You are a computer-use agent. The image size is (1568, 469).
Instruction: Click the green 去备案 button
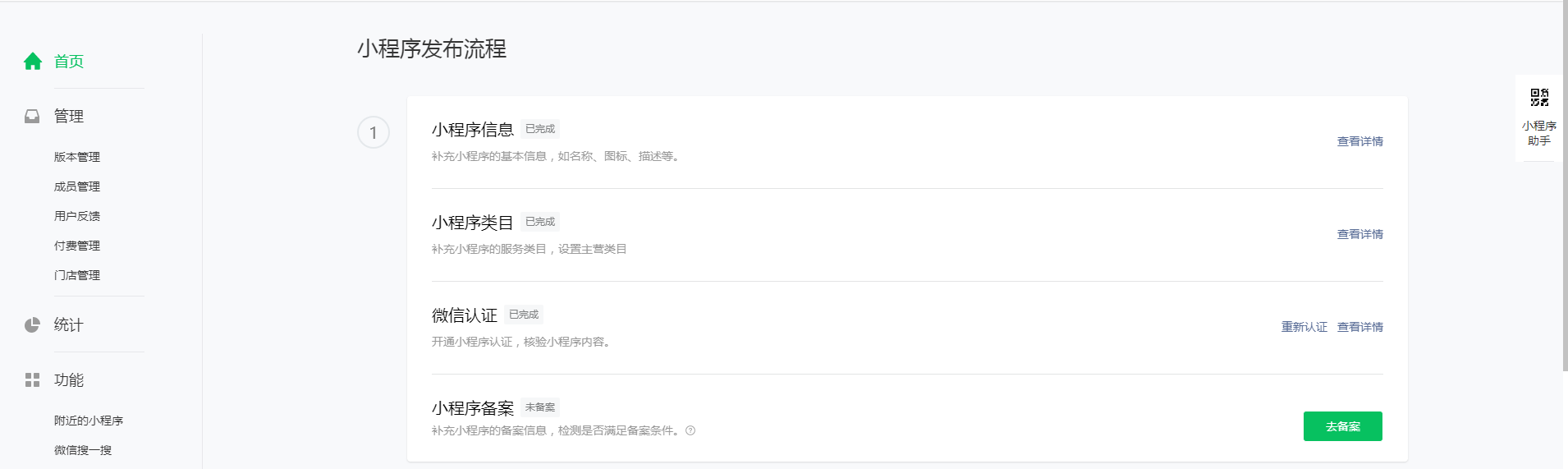1343,426
